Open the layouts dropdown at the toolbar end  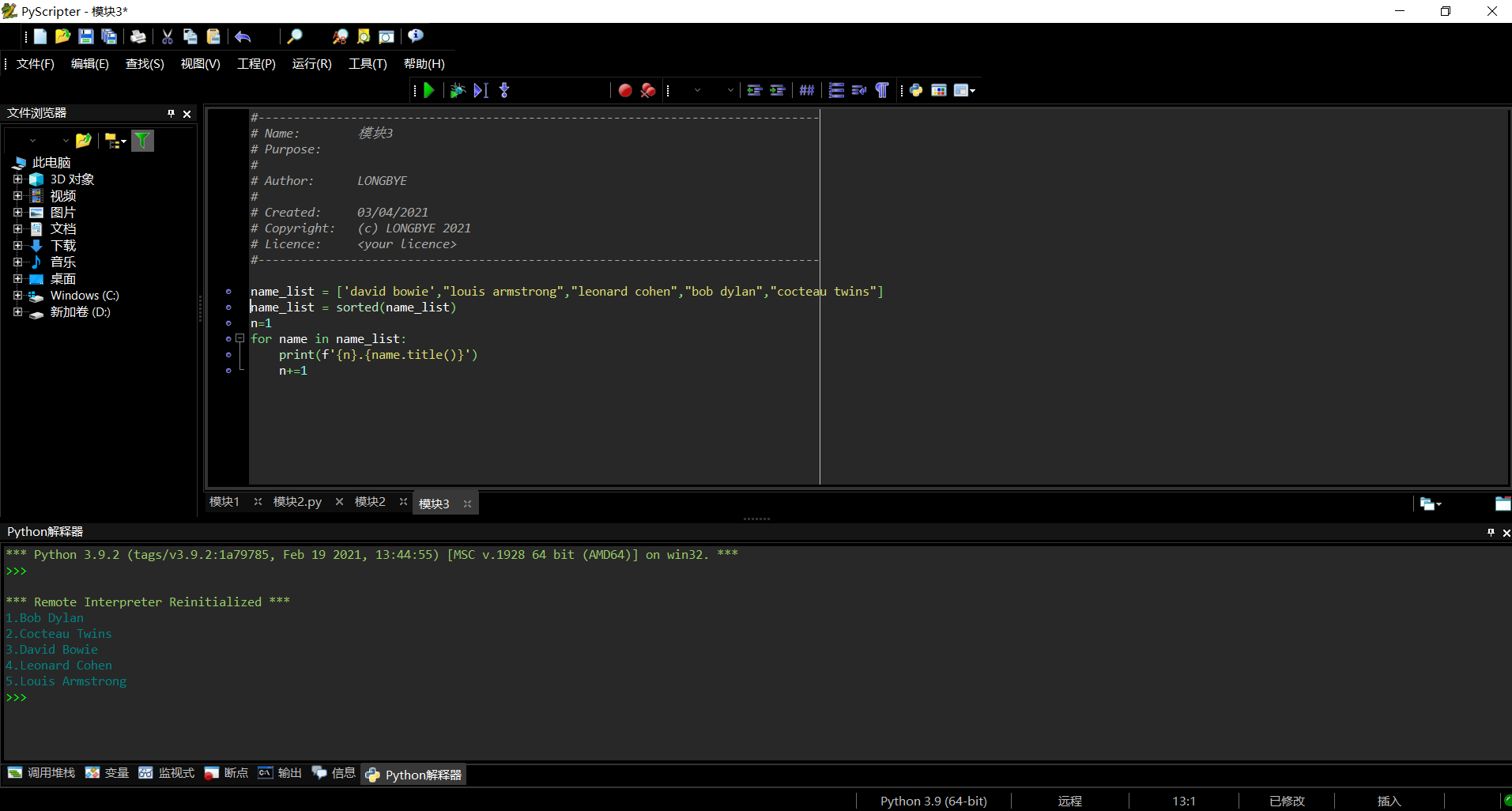(964, 90)
